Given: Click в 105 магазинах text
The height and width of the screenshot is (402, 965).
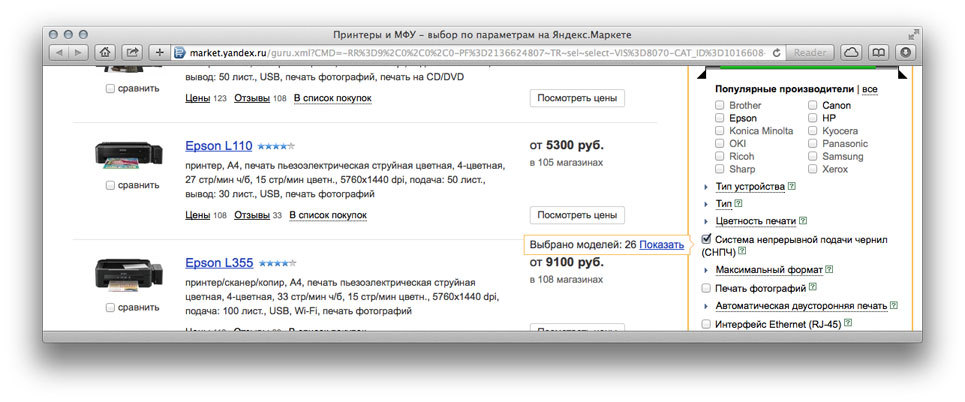Looking at the screenshot, I should tap(566, 163).
